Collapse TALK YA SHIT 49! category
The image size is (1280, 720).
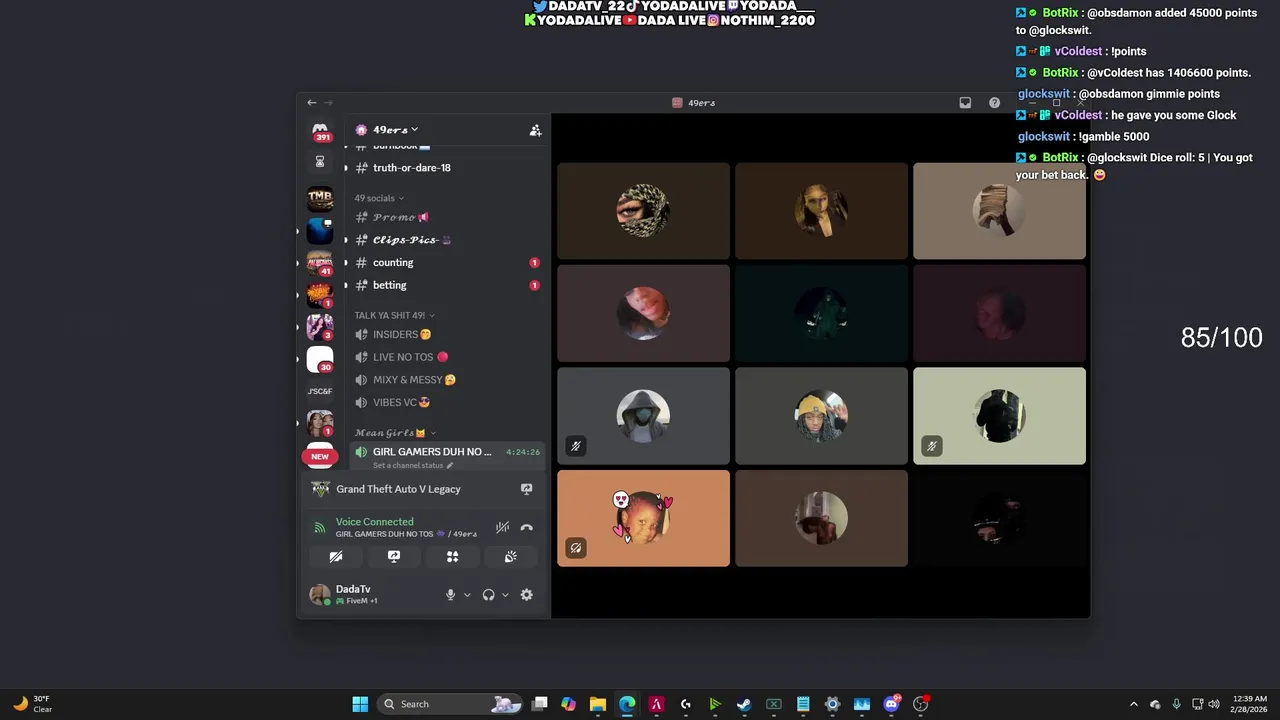394,315
